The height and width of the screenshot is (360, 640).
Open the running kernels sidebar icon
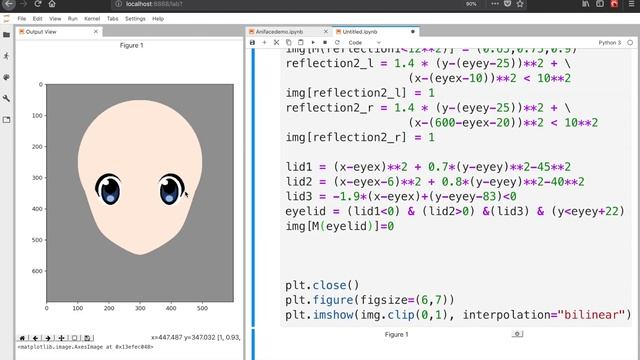click(x=7, y=56)
